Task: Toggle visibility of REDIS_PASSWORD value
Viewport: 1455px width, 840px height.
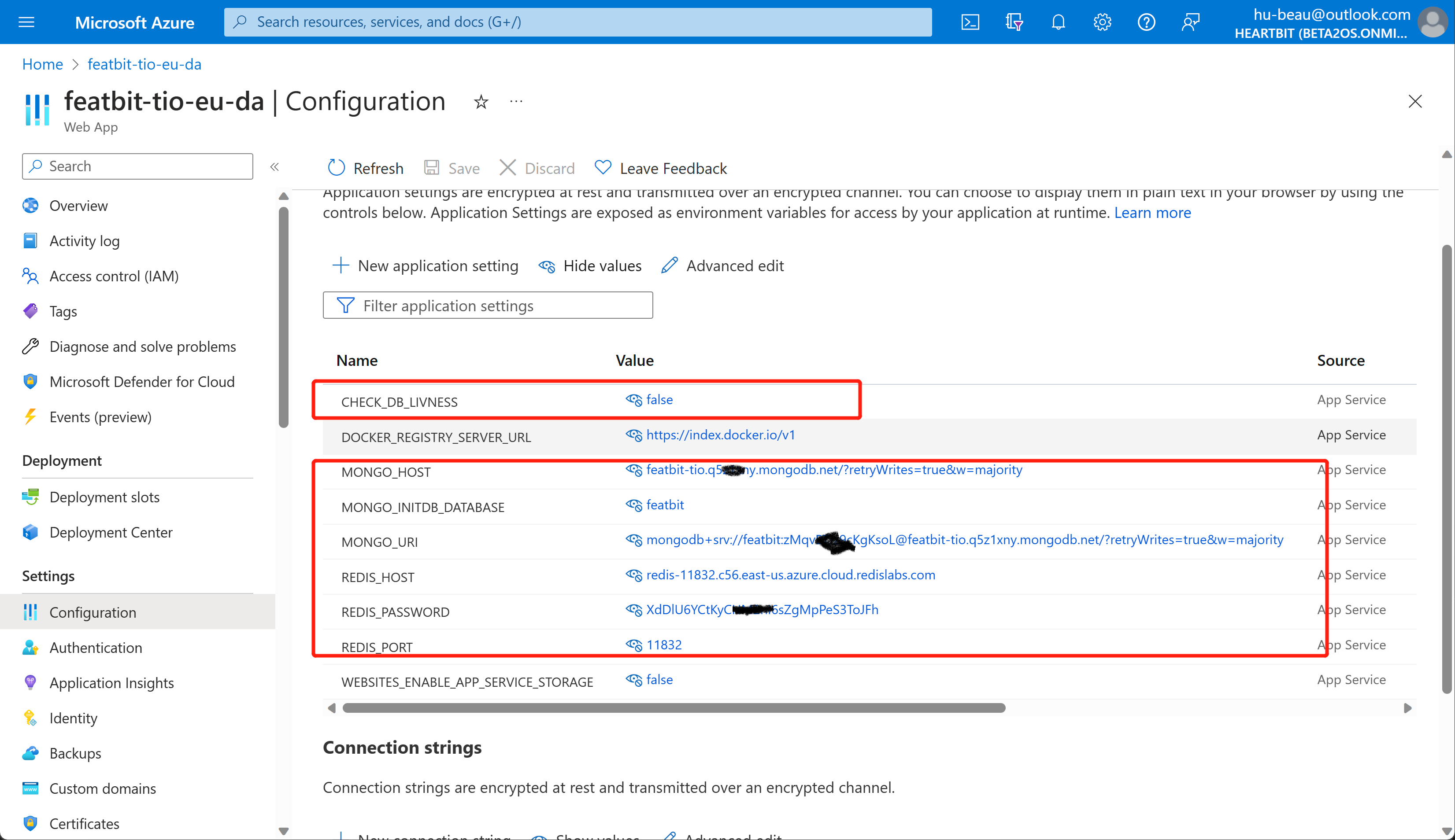Action: (x=634, y=610)
